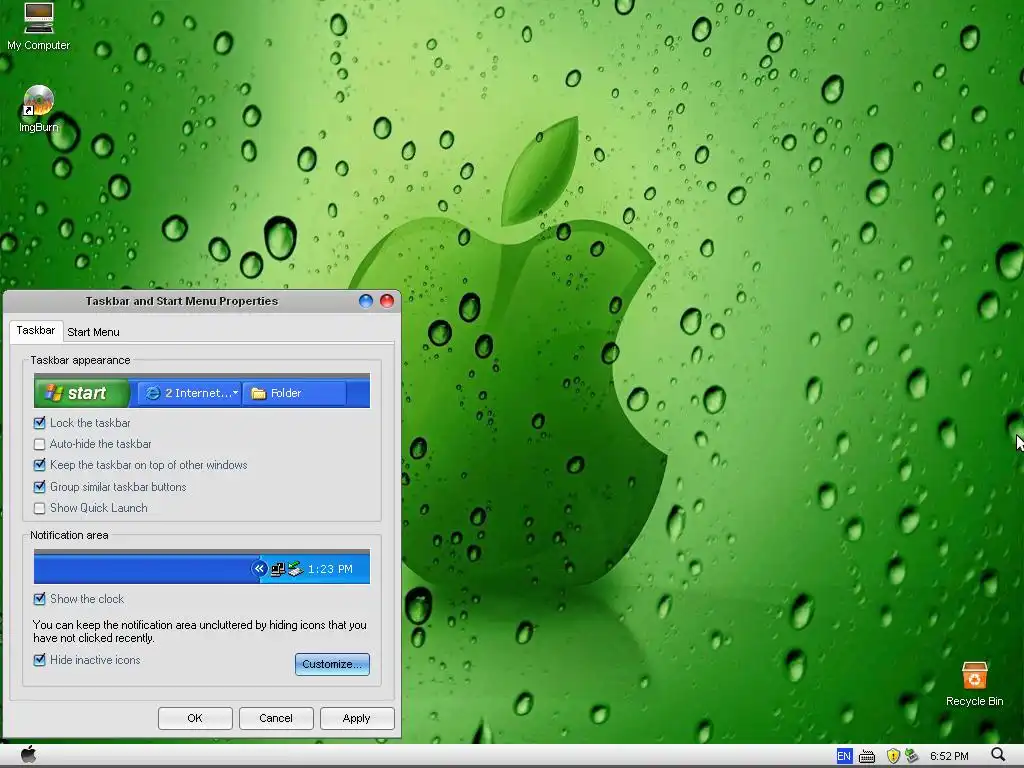Open the magnifier search icon in taskbar
The height and width of the screenshot is (768, 1024).
[998, 755]
